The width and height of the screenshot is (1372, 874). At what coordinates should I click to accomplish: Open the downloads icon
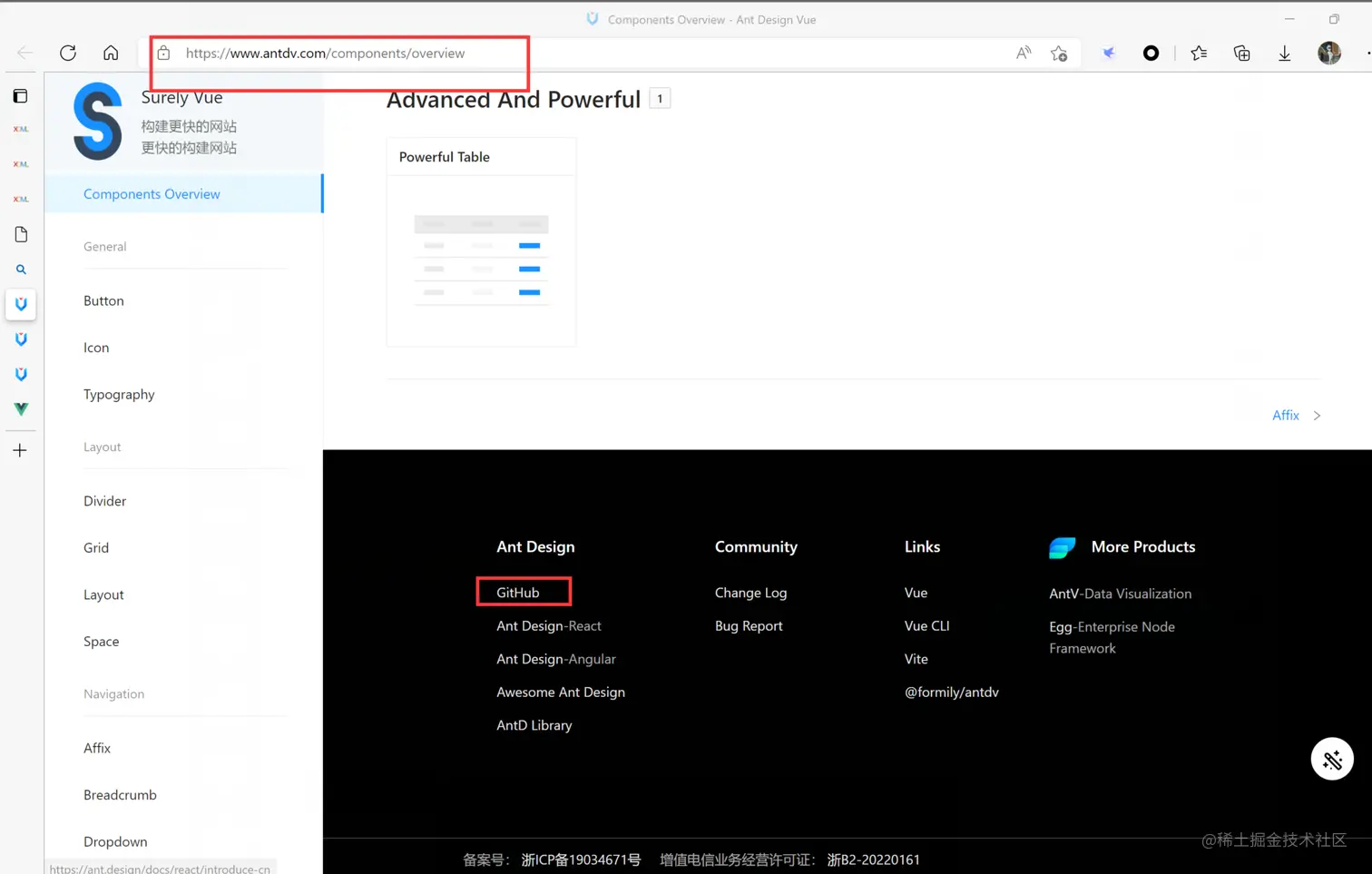[1285, 53]
